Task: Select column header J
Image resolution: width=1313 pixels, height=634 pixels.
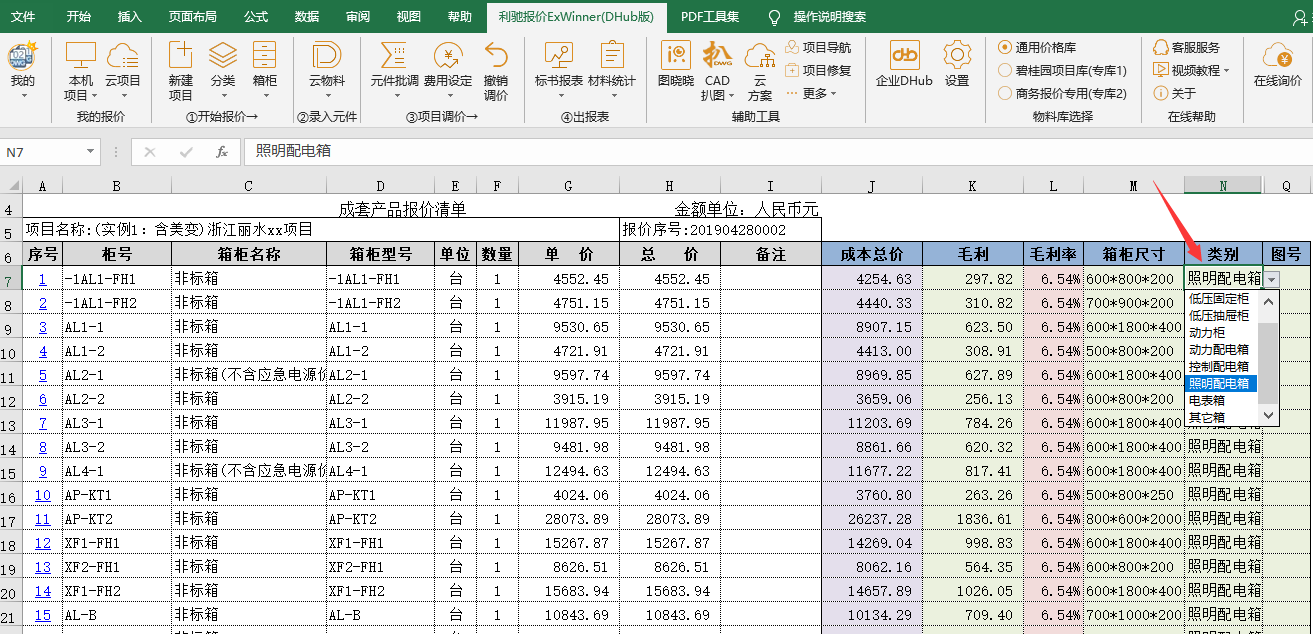Action: (x=872, y=186)
